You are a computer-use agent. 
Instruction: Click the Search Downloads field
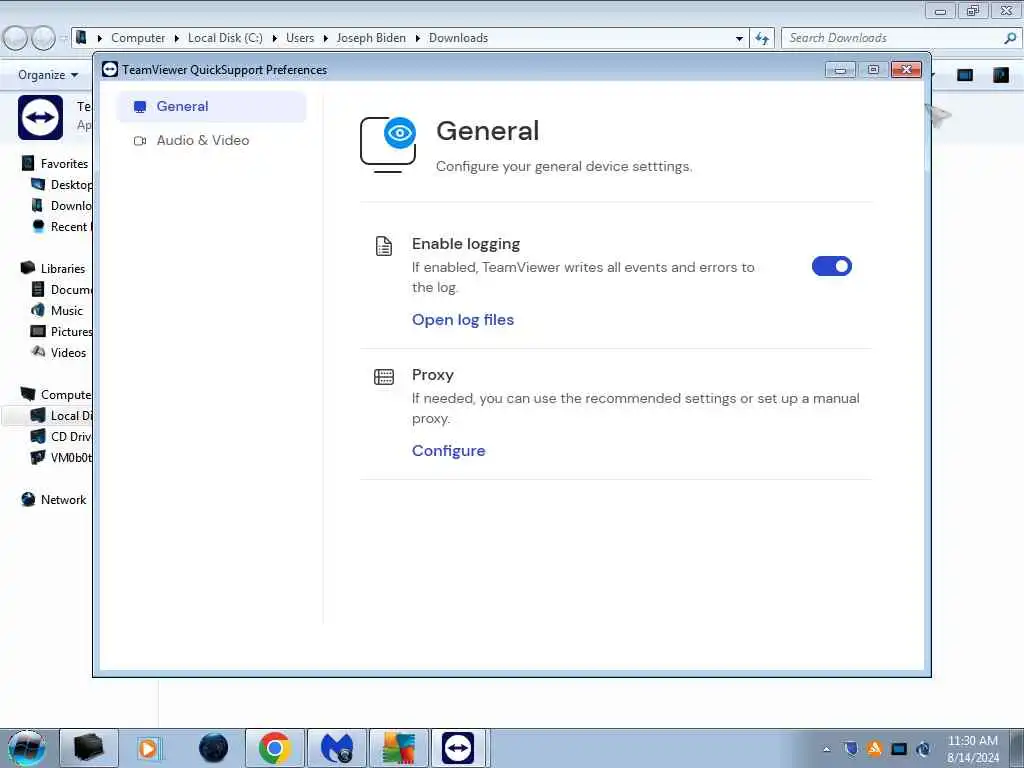[x=895, y=38]
